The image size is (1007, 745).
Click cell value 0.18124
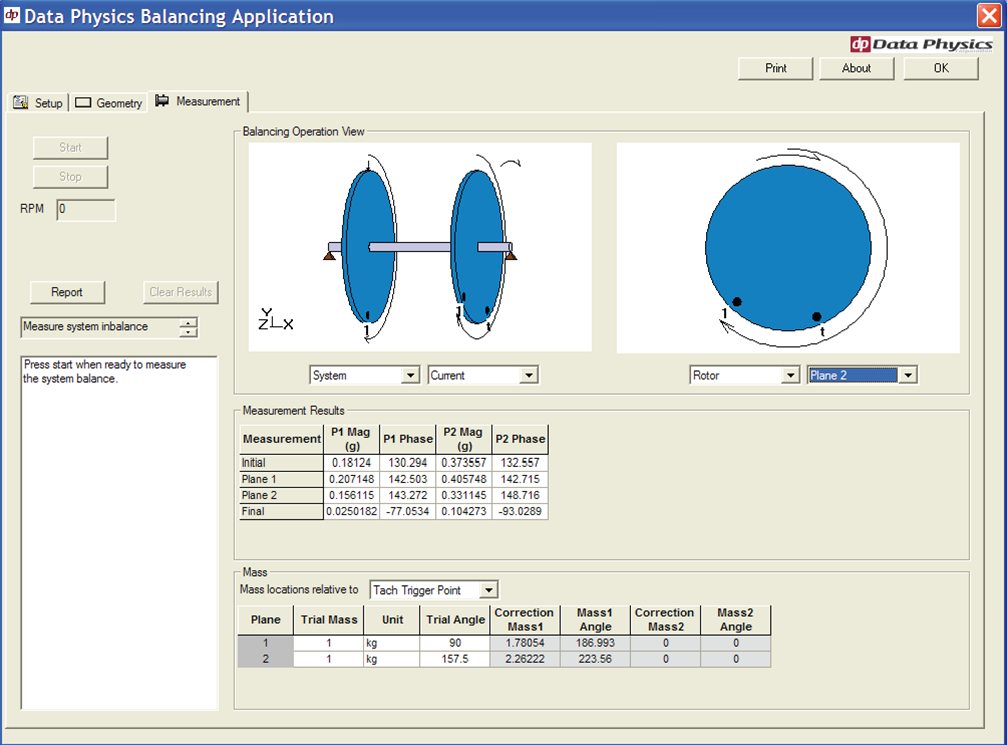[x=351, y=463]
